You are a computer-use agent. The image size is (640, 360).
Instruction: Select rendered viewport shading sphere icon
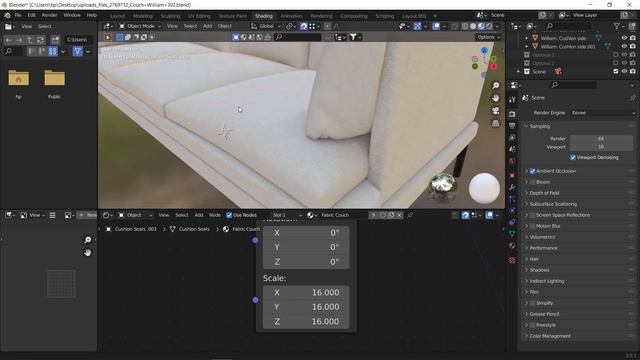point(489,26)
